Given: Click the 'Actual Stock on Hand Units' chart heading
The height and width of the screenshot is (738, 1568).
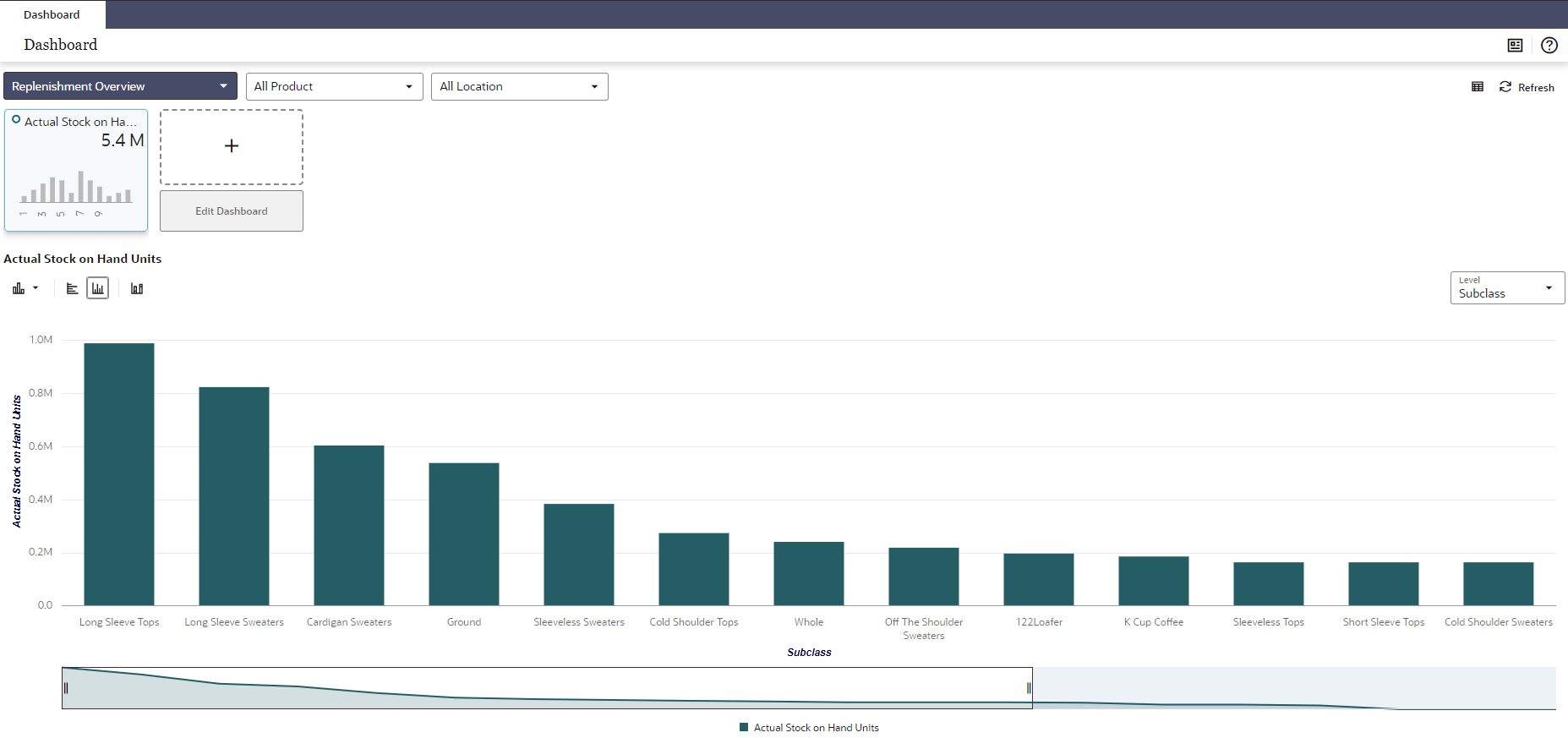Looking at the screenshot, I should coord(83,259).
